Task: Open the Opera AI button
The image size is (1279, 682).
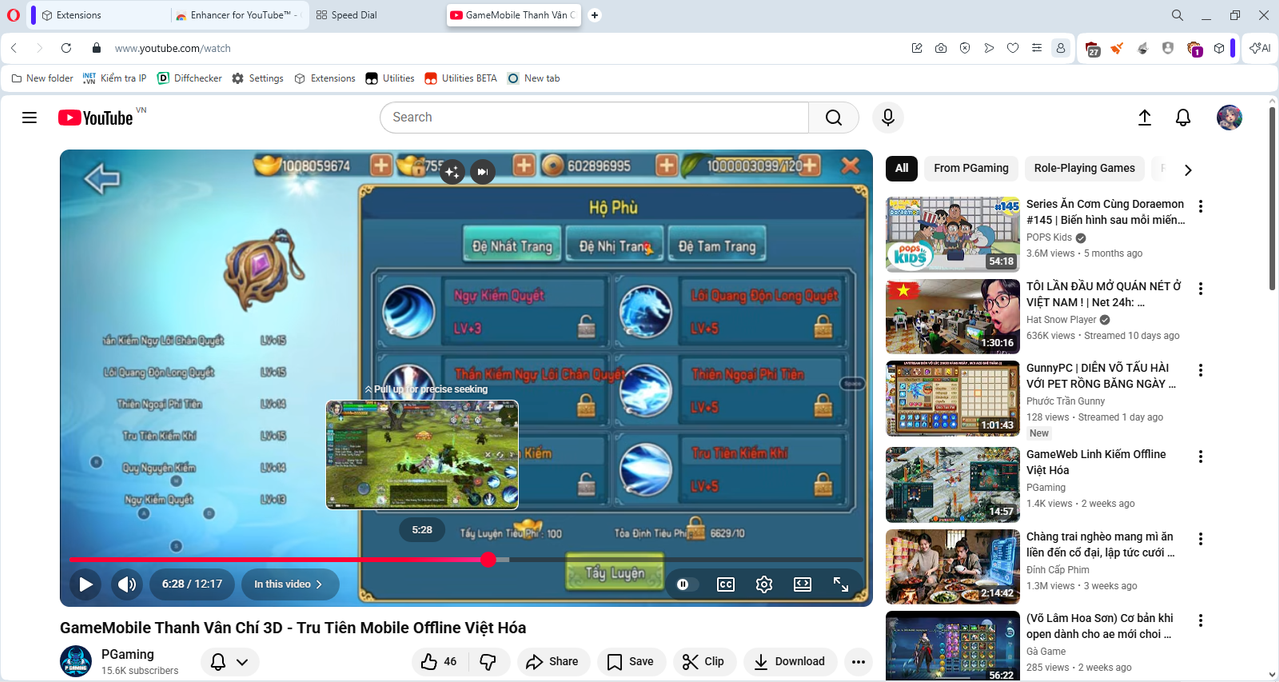Action: [x=1258, y=48]
